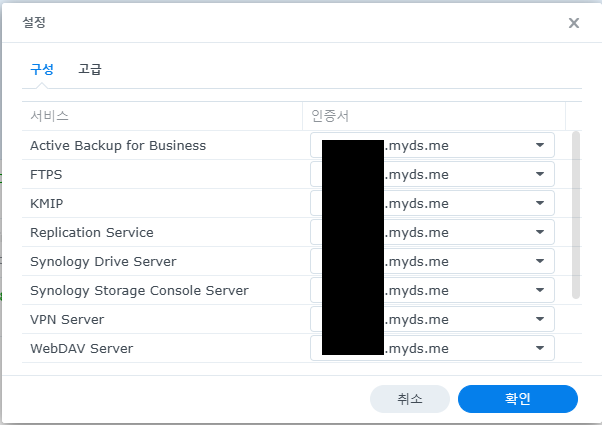Open certificate dropdown for KMIP

tap(432, 203)
